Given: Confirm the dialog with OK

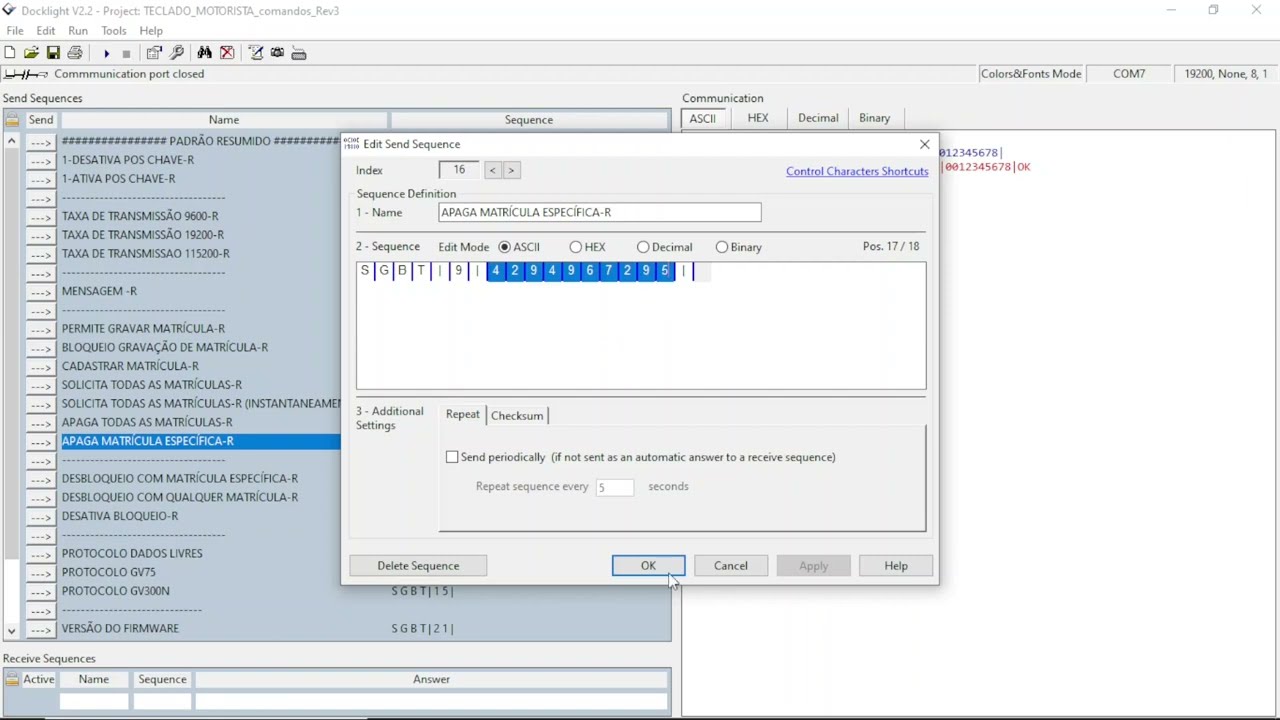Looking at the screenshot, I should (648, 566).
